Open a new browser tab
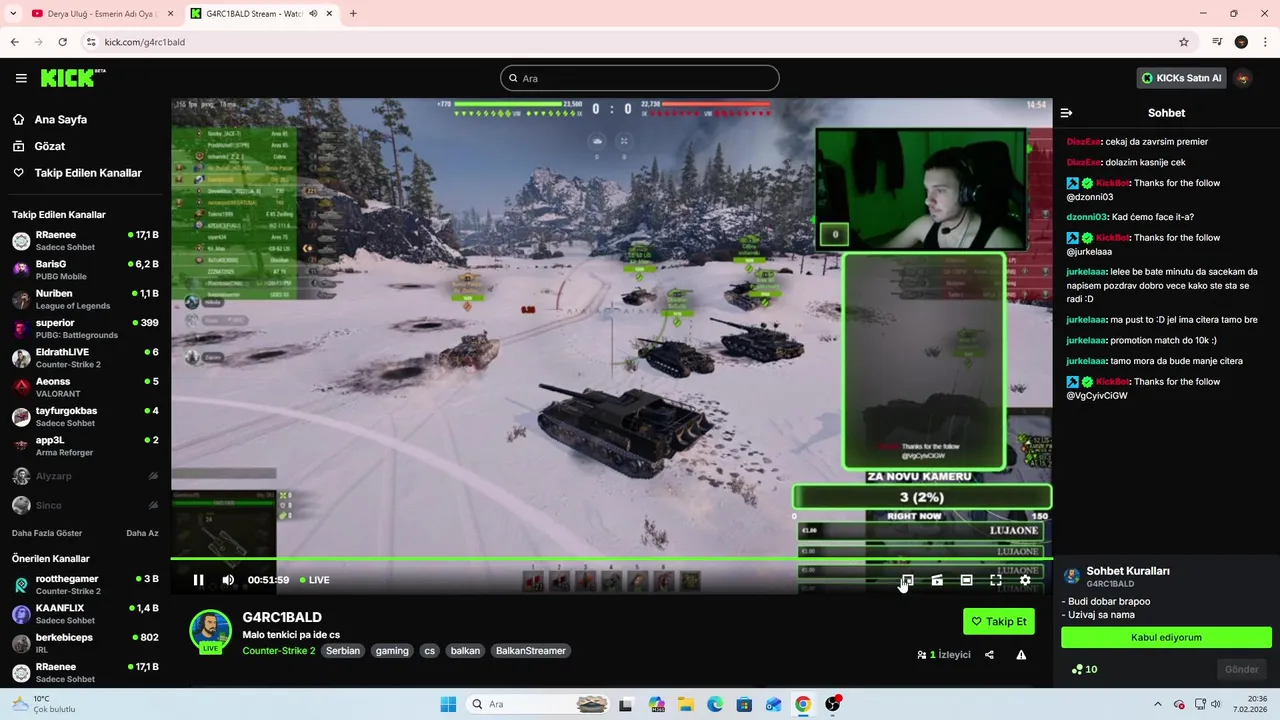This screenshot has width=1280, height=720. 353,14
